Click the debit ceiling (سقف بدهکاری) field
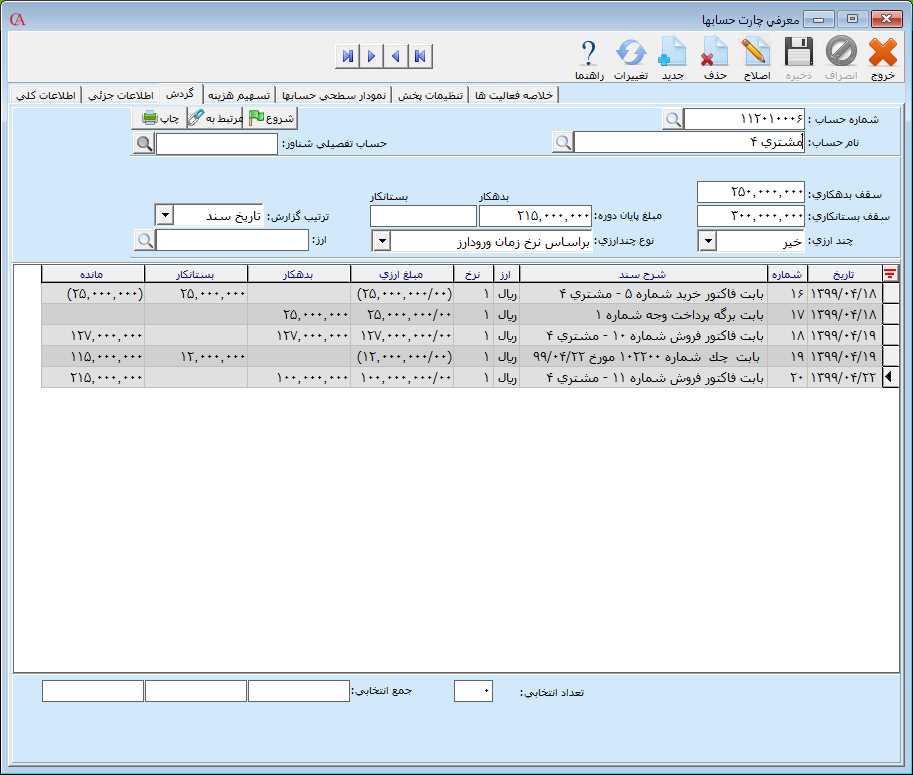The height and width of the screenshot is (775, 913). [750, 191]
